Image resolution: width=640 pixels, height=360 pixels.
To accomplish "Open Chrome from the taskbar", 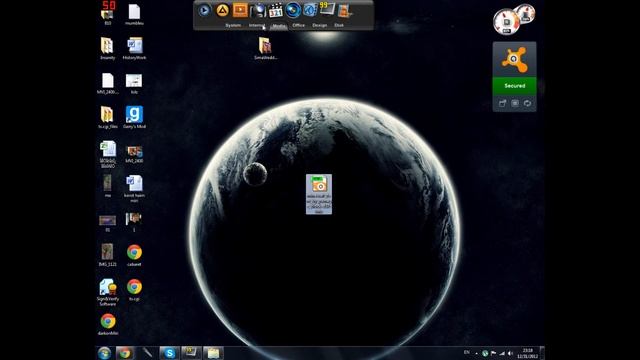I will click(124, 353).
